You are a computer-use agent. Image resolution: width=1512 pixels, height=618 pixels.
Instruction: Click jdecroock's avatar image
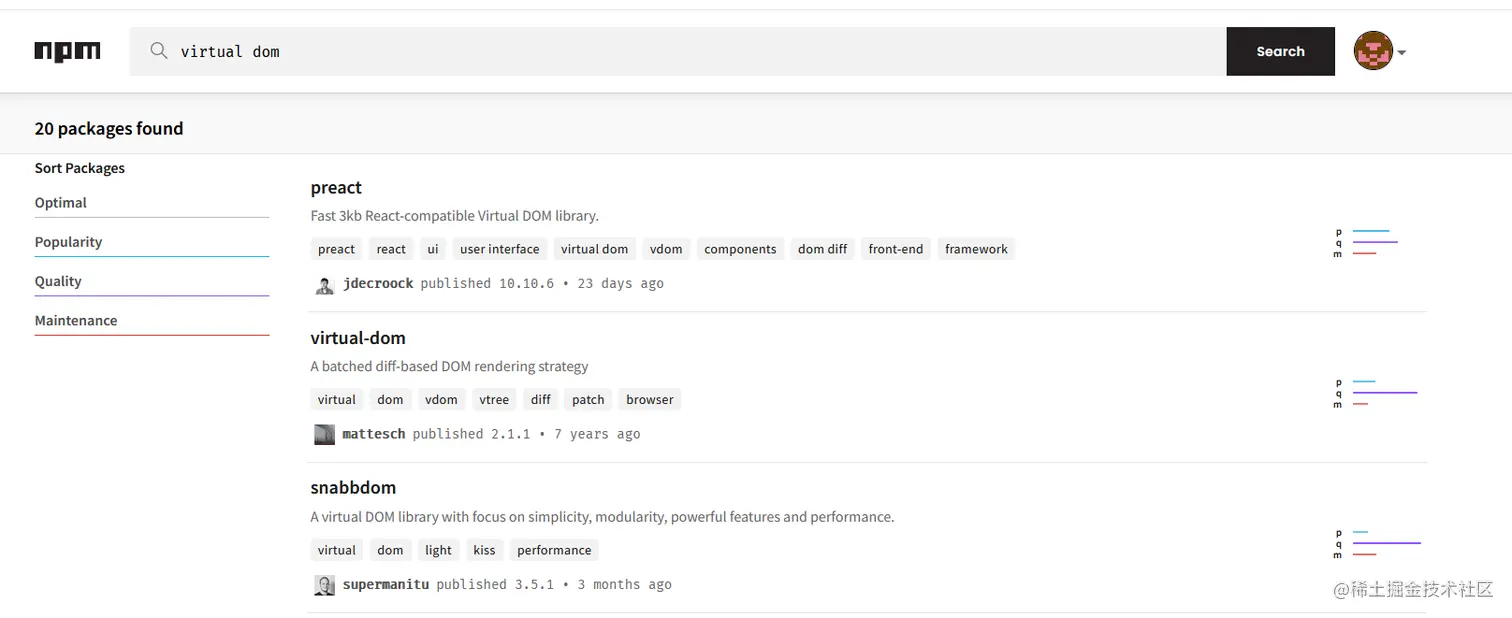point(324,285)
